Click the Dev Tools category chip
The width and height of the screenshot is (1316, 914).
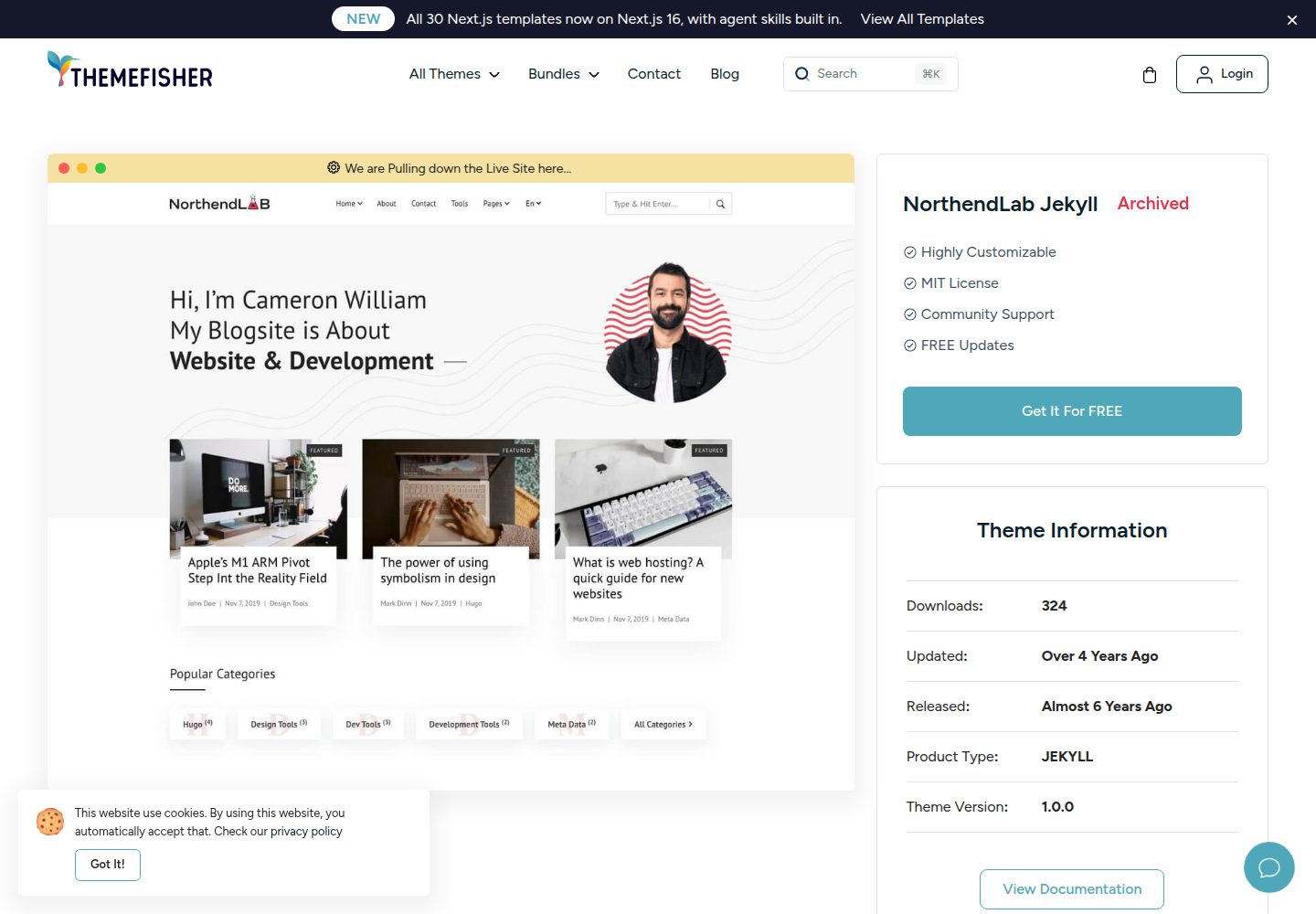point(368,725)
